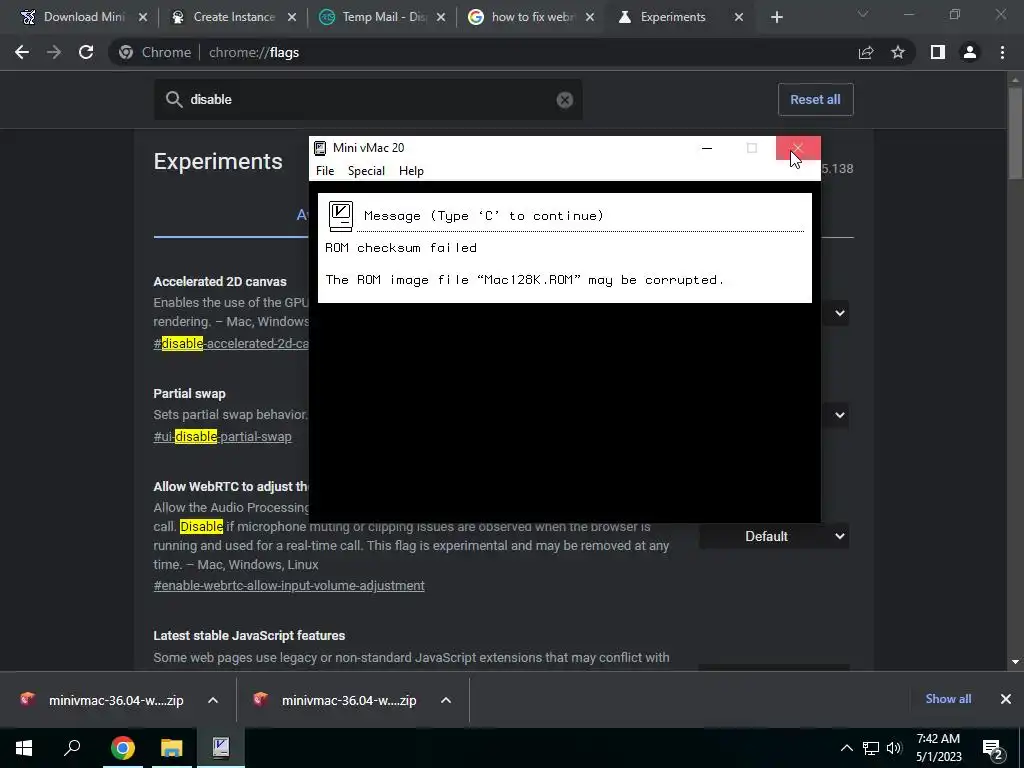Click the Accelerated 2D canvas heading
Viewport: 1024px width, 768px height.
[220, 281]
